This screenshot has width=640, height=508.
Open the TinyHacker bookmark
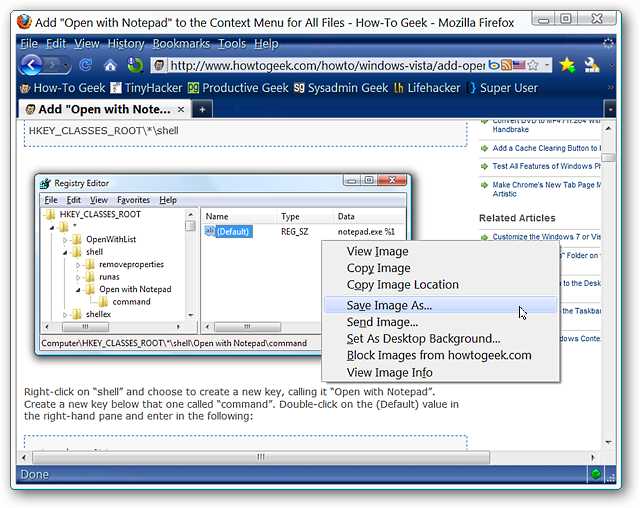[147, 88]
